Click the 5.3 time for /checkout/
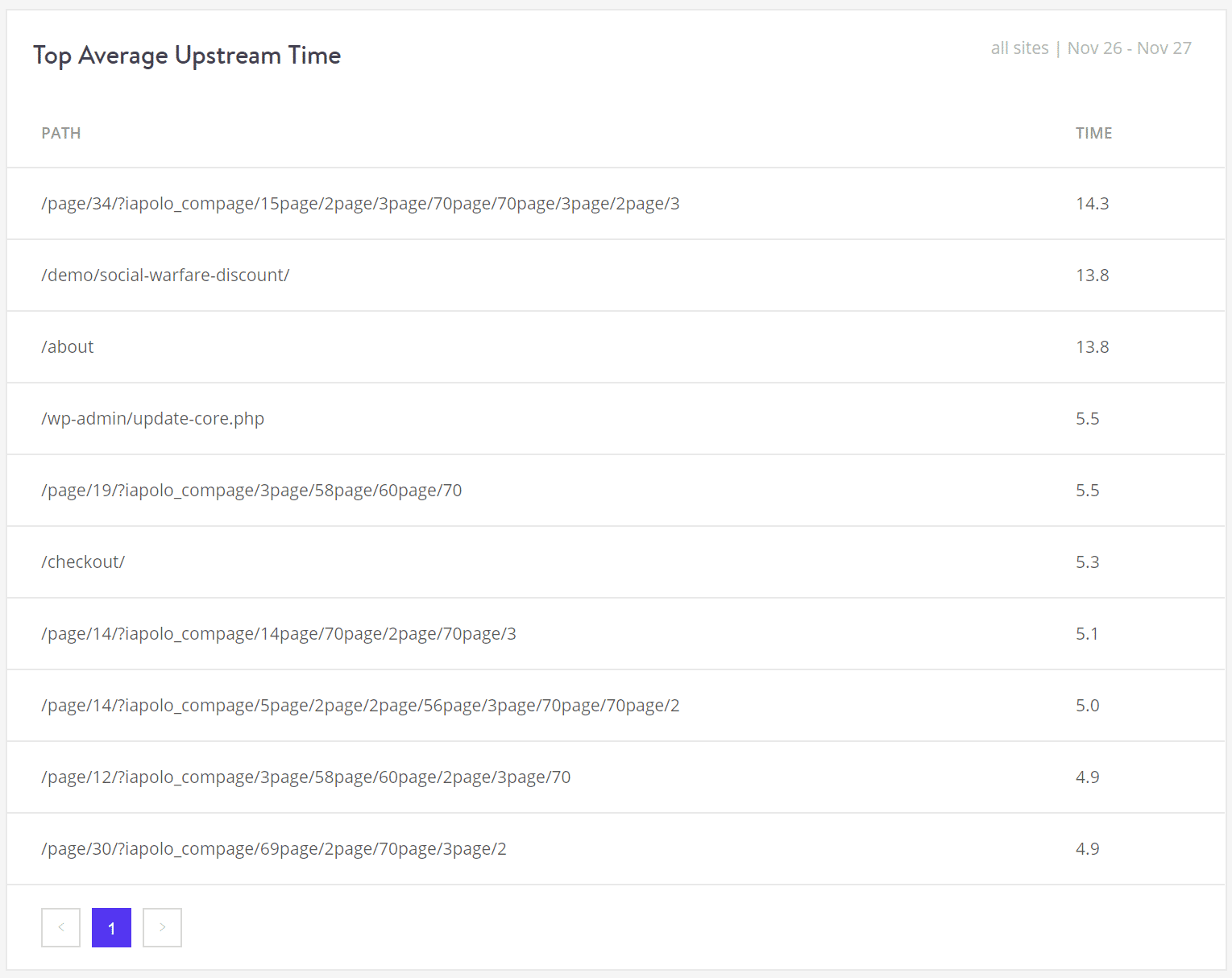1232x978 pixels. click(x=1087, y=562)
